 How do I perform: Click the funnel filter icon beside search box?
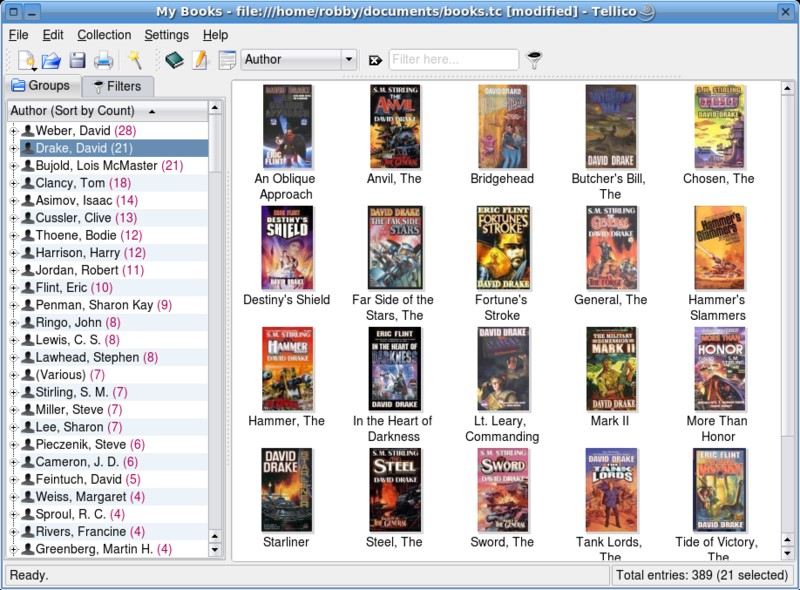point(535,60)
